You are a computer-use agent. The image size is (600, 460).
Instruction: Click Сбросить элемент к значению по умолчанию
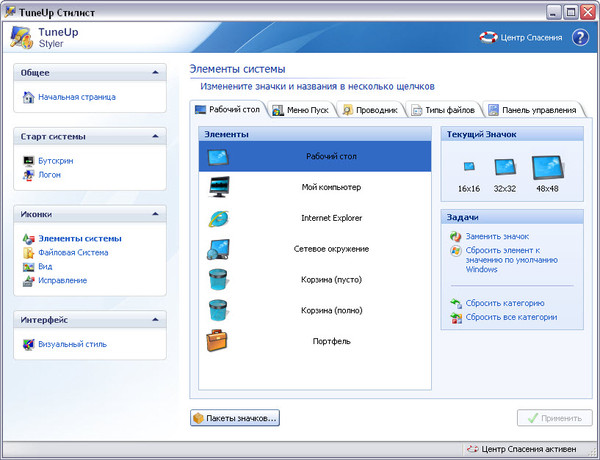tap(512, 260)
